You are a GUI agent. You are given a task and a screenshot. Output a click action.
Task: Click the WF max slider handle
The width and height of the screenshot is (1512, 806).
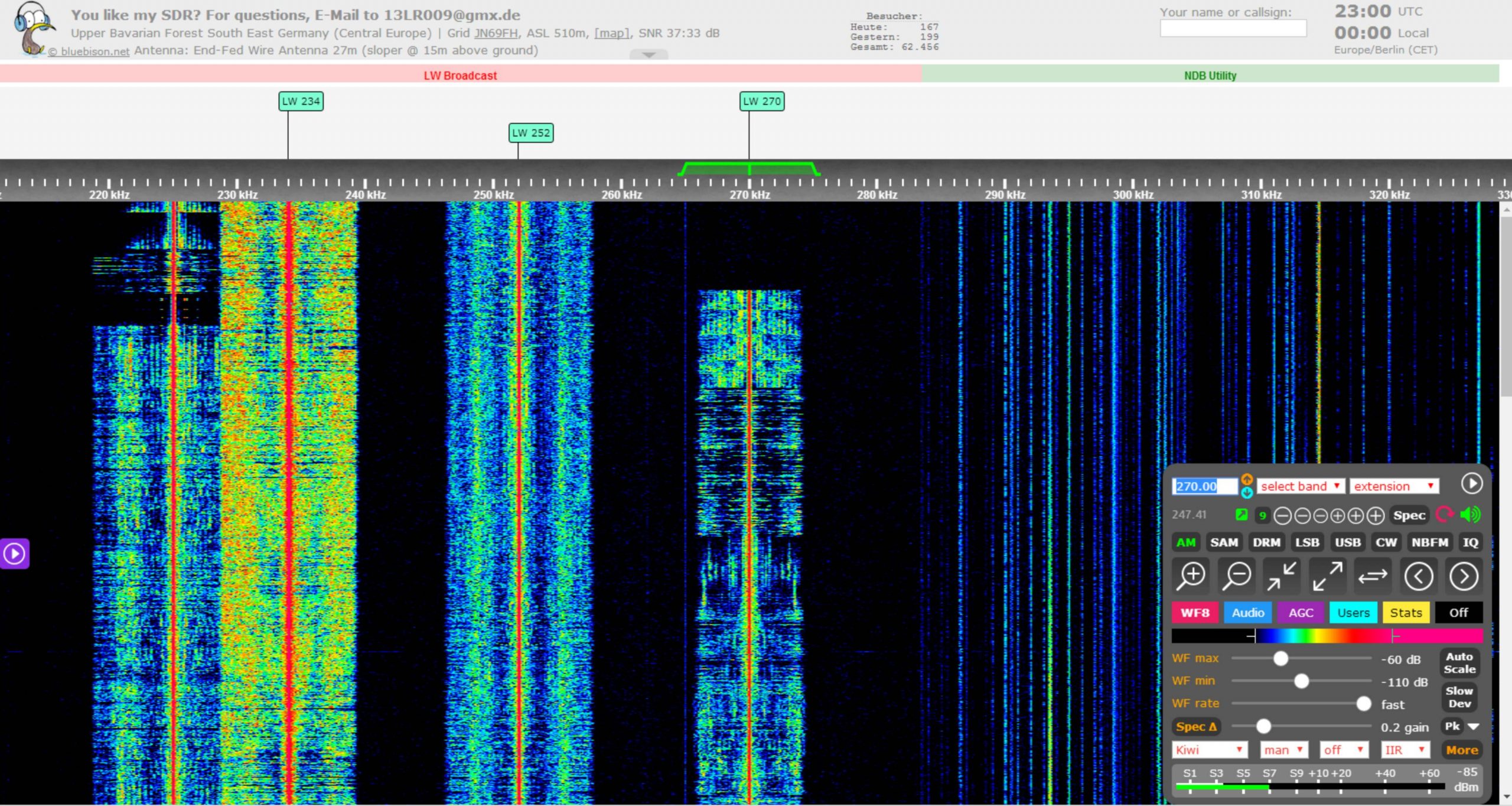[1280, 658]
